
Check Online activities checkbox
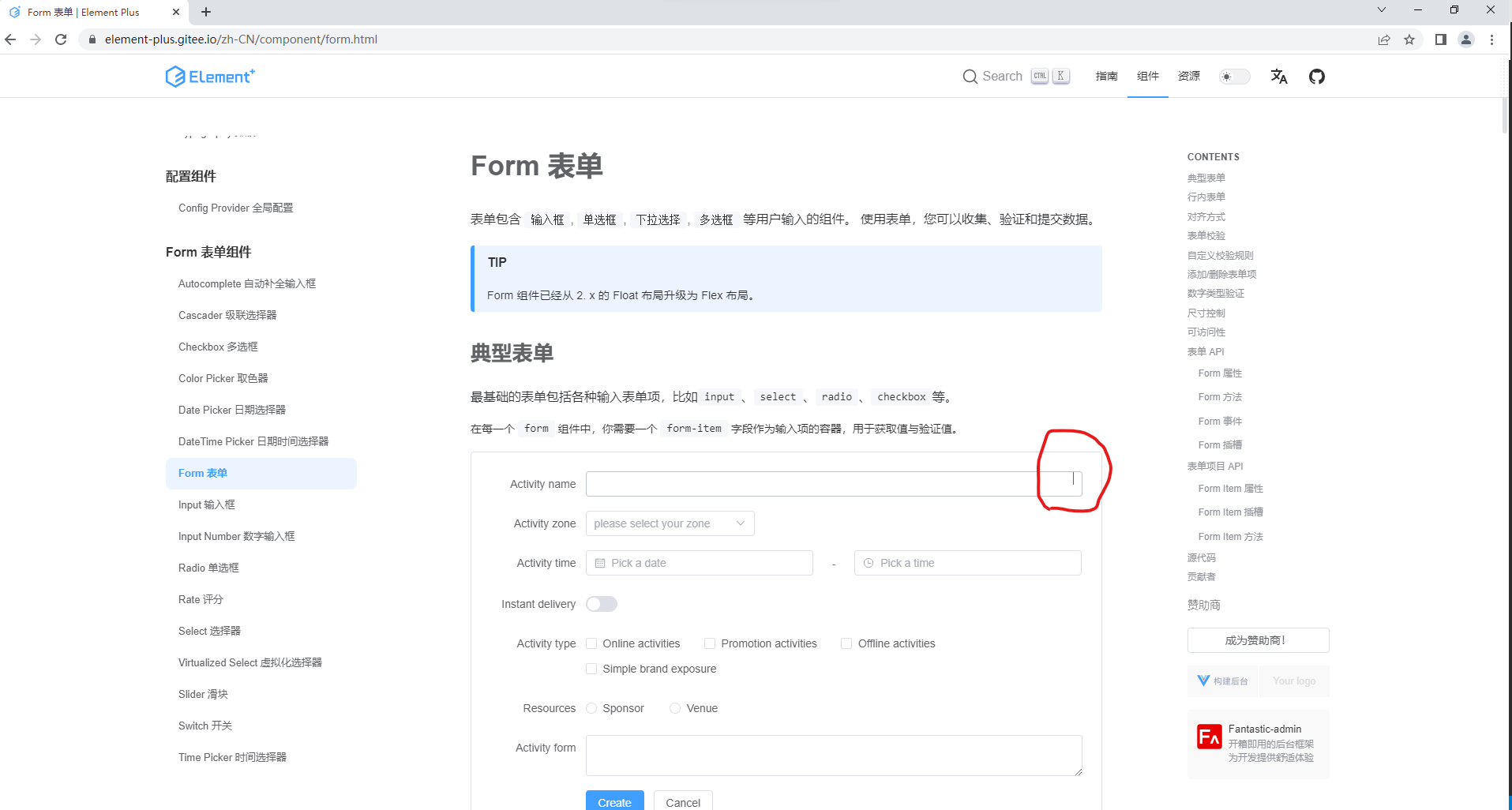[x=591, y=643]
